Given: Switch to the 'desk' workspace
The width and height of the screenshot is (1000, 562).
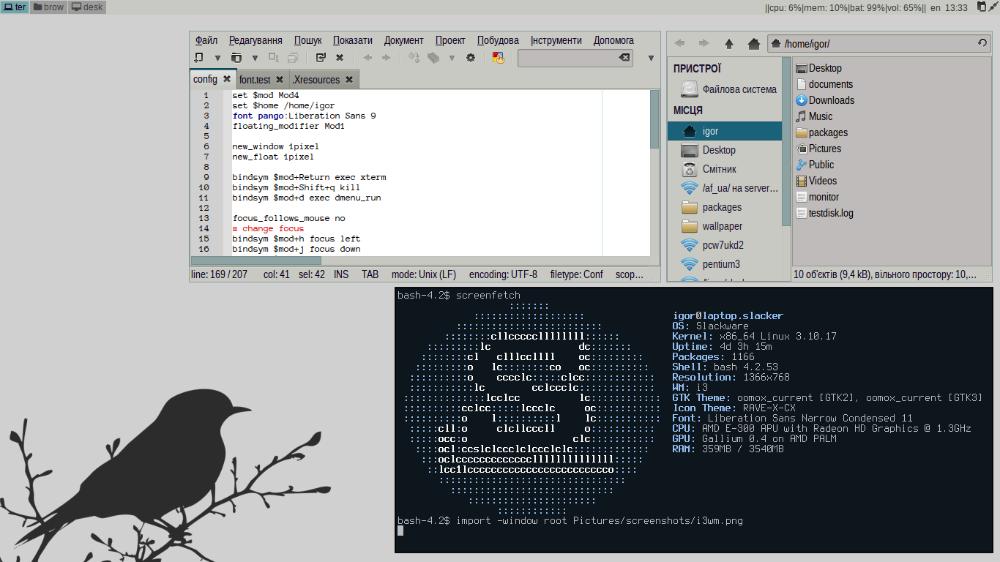Looking at the screenshot, I should [87, 7].
